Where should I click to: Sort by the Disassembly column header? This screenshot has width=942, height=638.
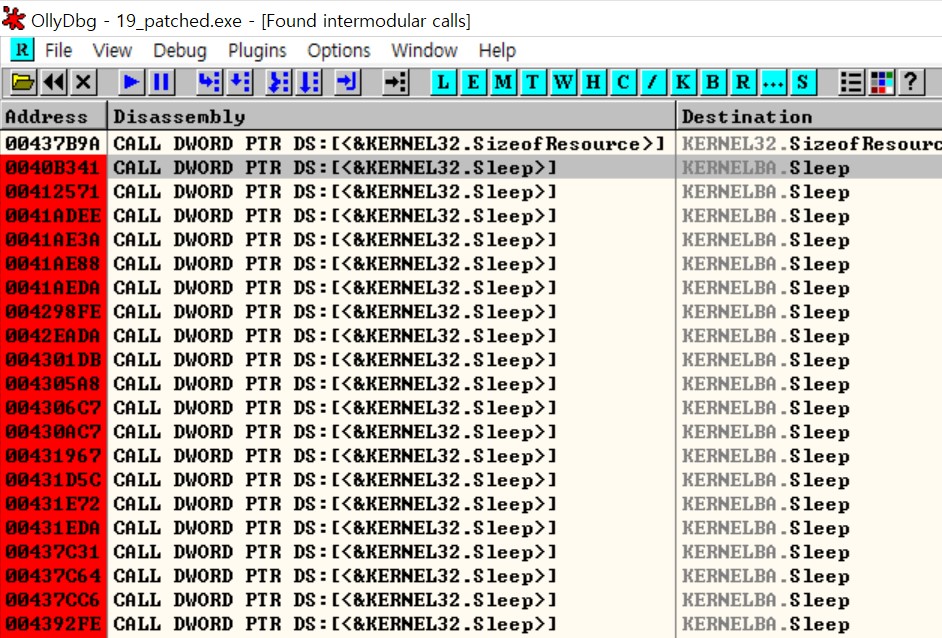click(391, 116)
